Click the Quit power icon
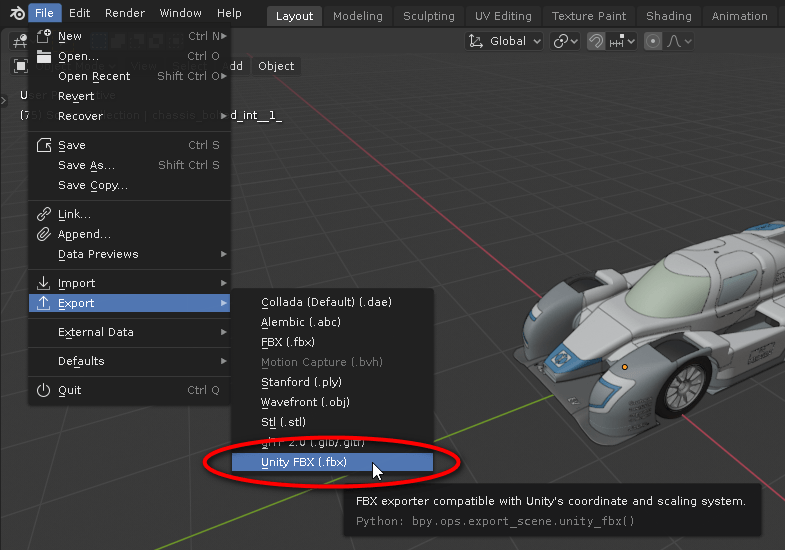Image resolution: width=785 pixels, height=550 pixels. (x=44, y=390)
